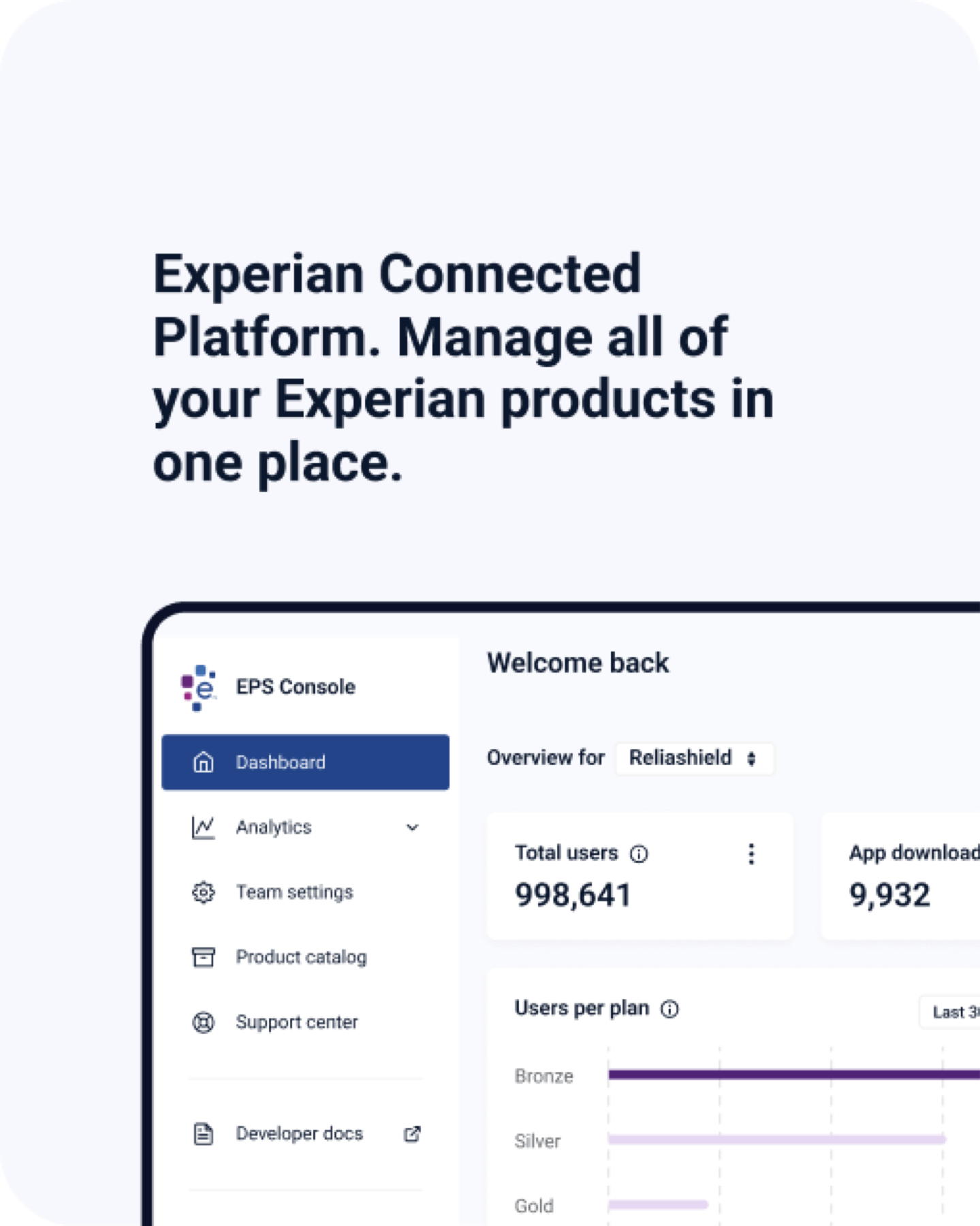The width and height of the screenshot is (980, 1226).
Task: Click the App downloads card
Action: (x=900, y=876)
